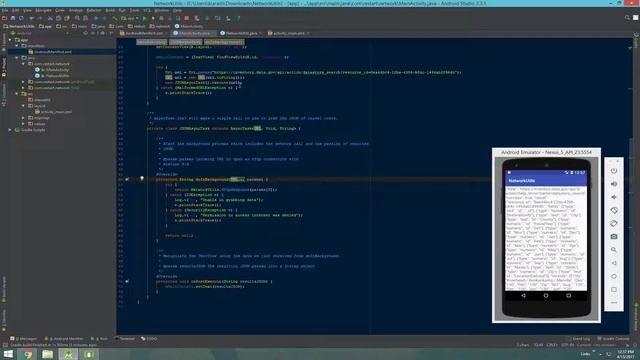Switch to the NetworkUtils.java editor tab

pyautogui.click(x=241, y=33)
